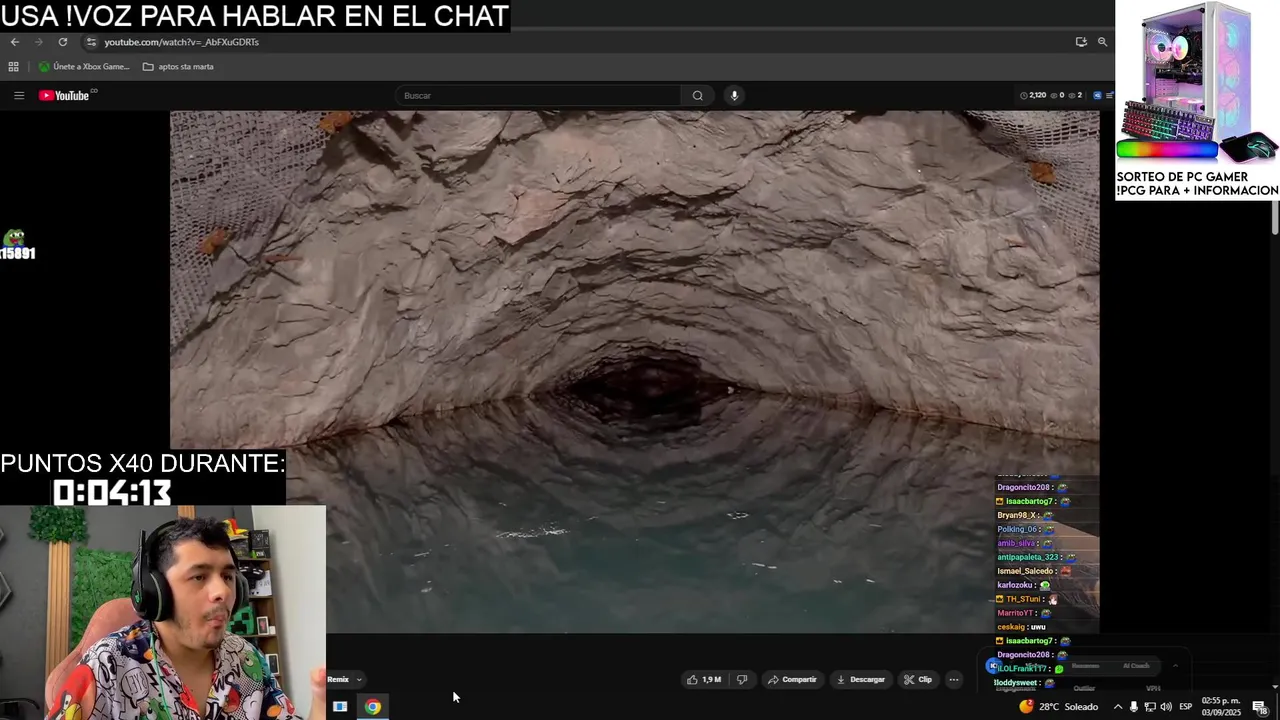Click chat user antipapaleta_323
The width and height of the screenshot is (1280, 720).
(1027, 557)
